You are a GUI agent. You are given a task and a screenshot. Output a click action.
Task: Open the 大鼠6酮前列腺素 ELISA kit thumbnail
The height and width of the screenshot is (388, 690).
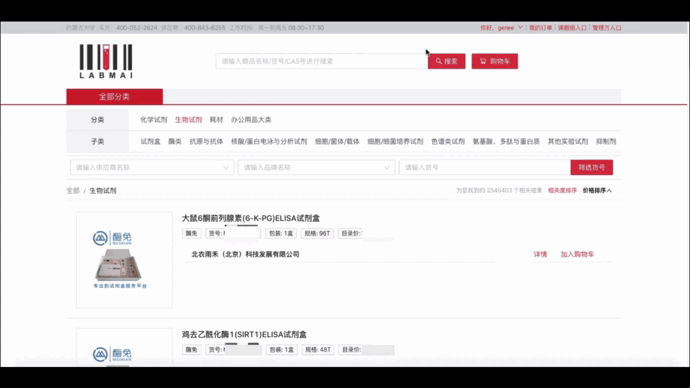(x=125, y=260)
